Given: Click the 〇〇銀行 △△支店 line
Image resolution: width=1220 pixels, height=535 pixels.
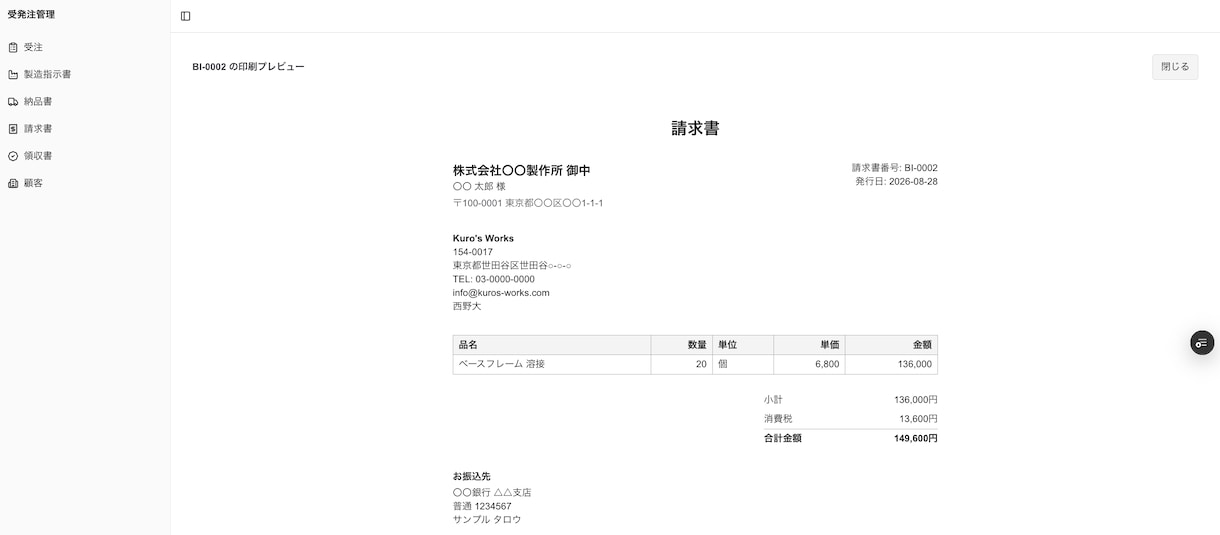Looking at the screenshot, I should coord(492,492).
